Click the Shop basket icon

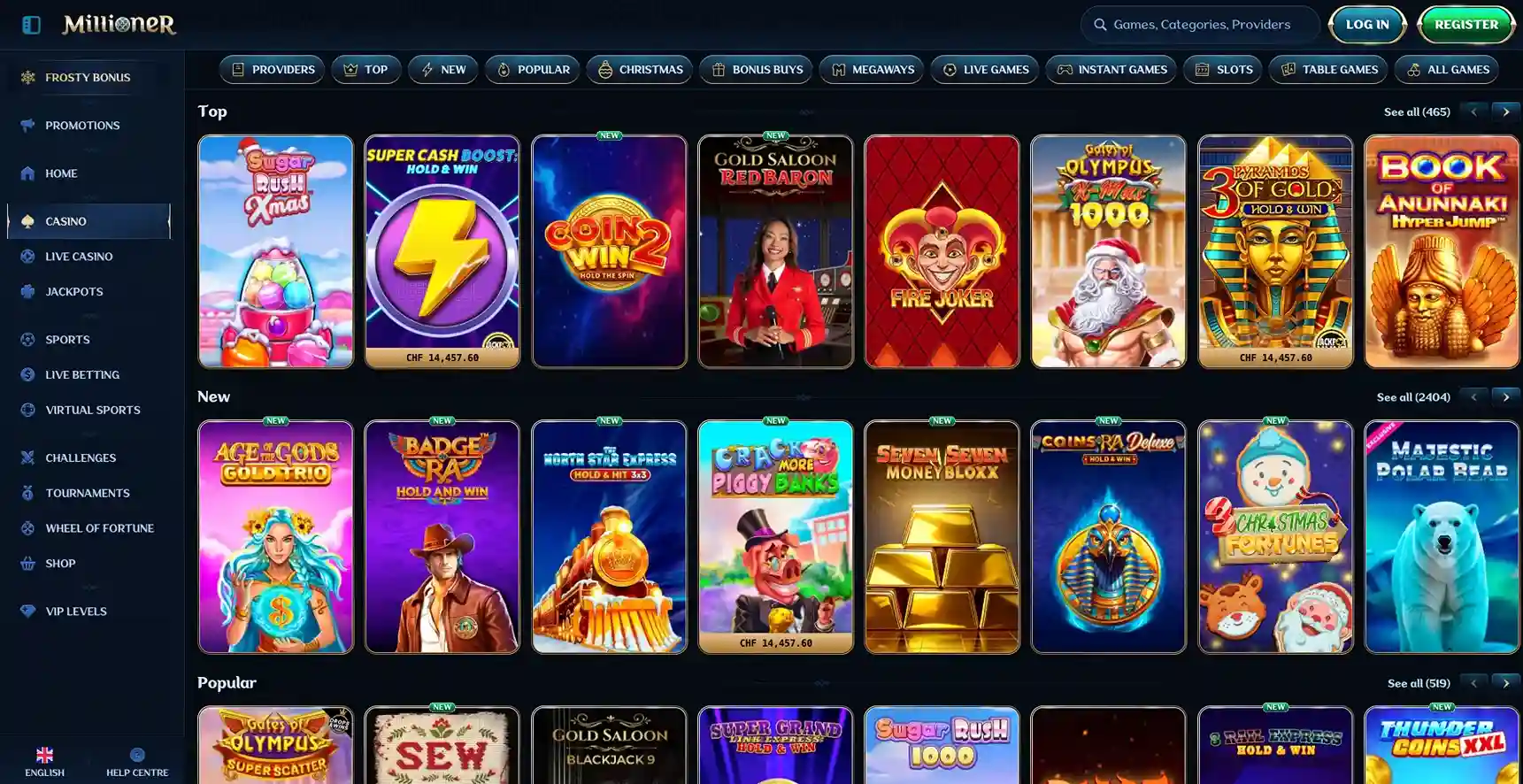28,564
